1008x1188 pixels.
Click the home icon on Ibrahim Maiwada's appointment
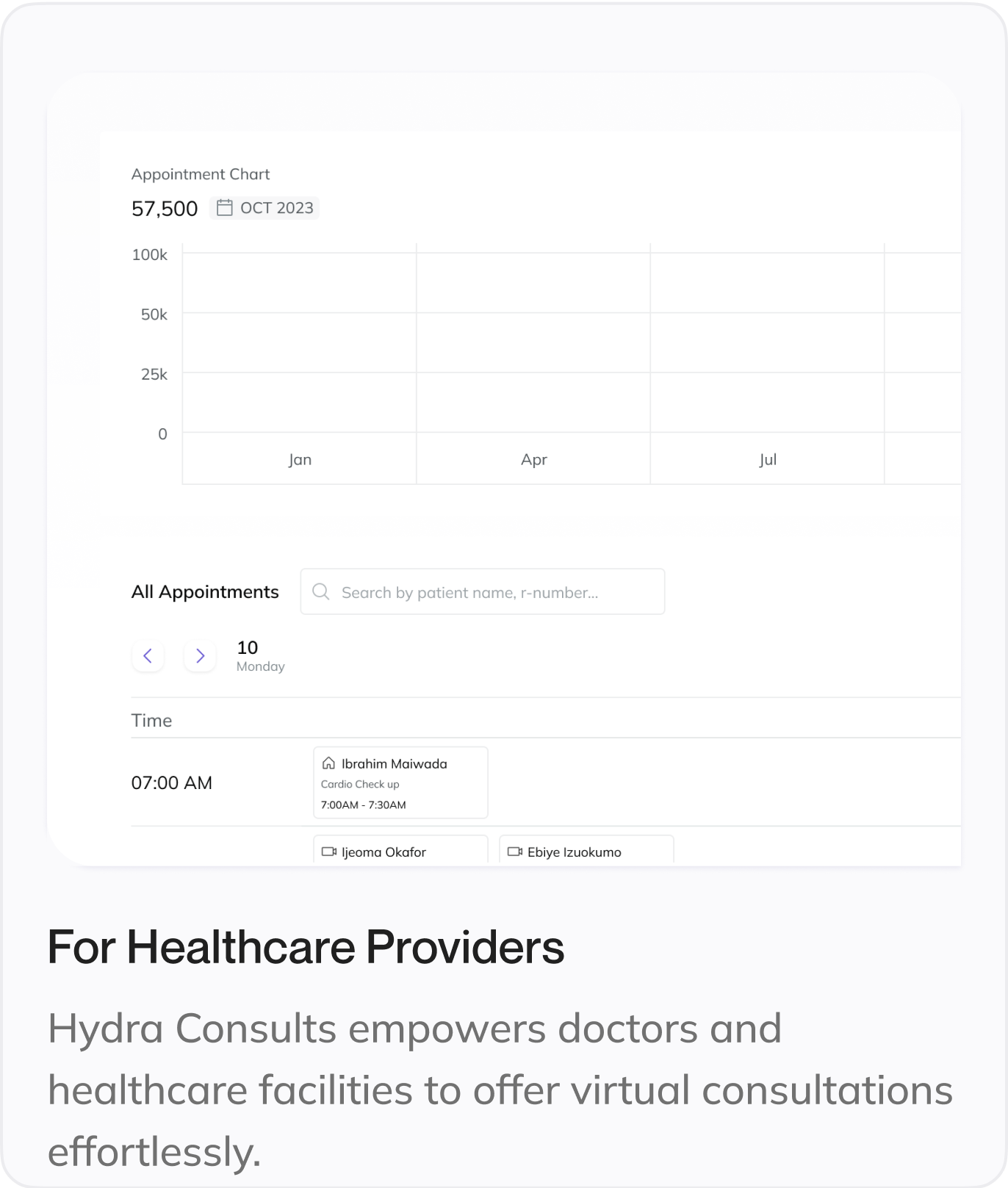pyautogui.click(x=328, y=763)
